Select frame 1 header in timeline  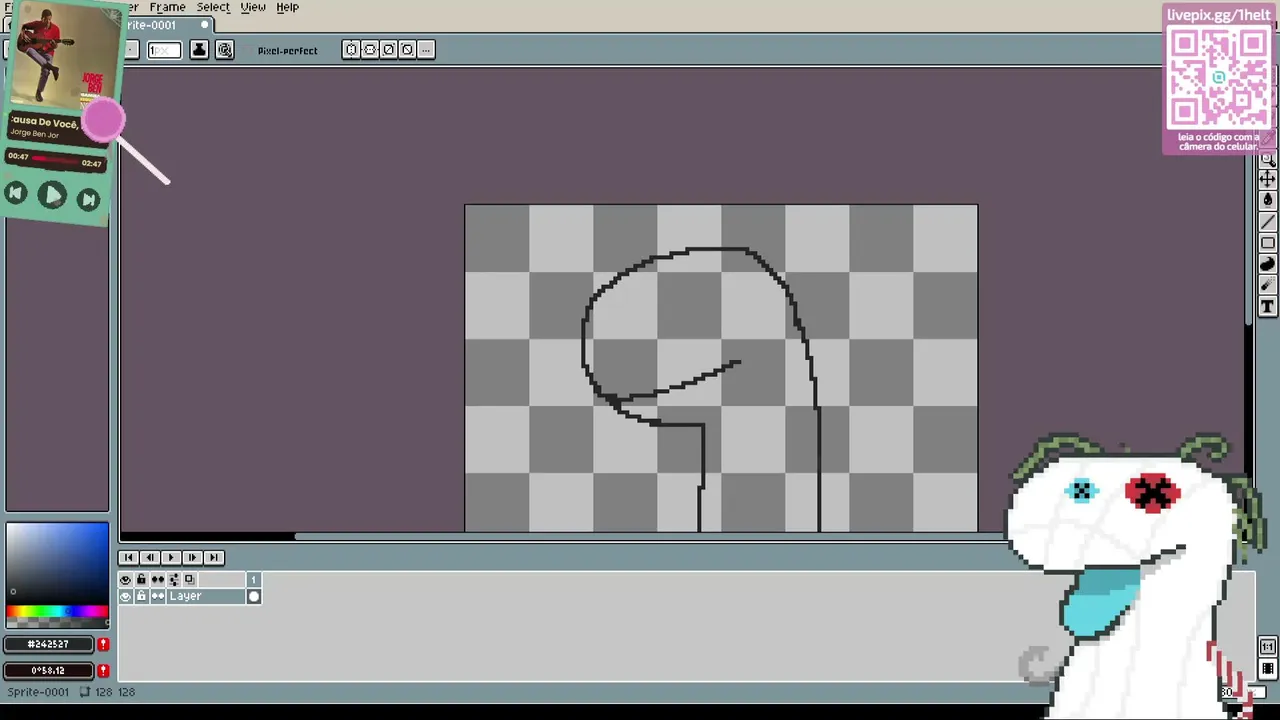point(254,580)
